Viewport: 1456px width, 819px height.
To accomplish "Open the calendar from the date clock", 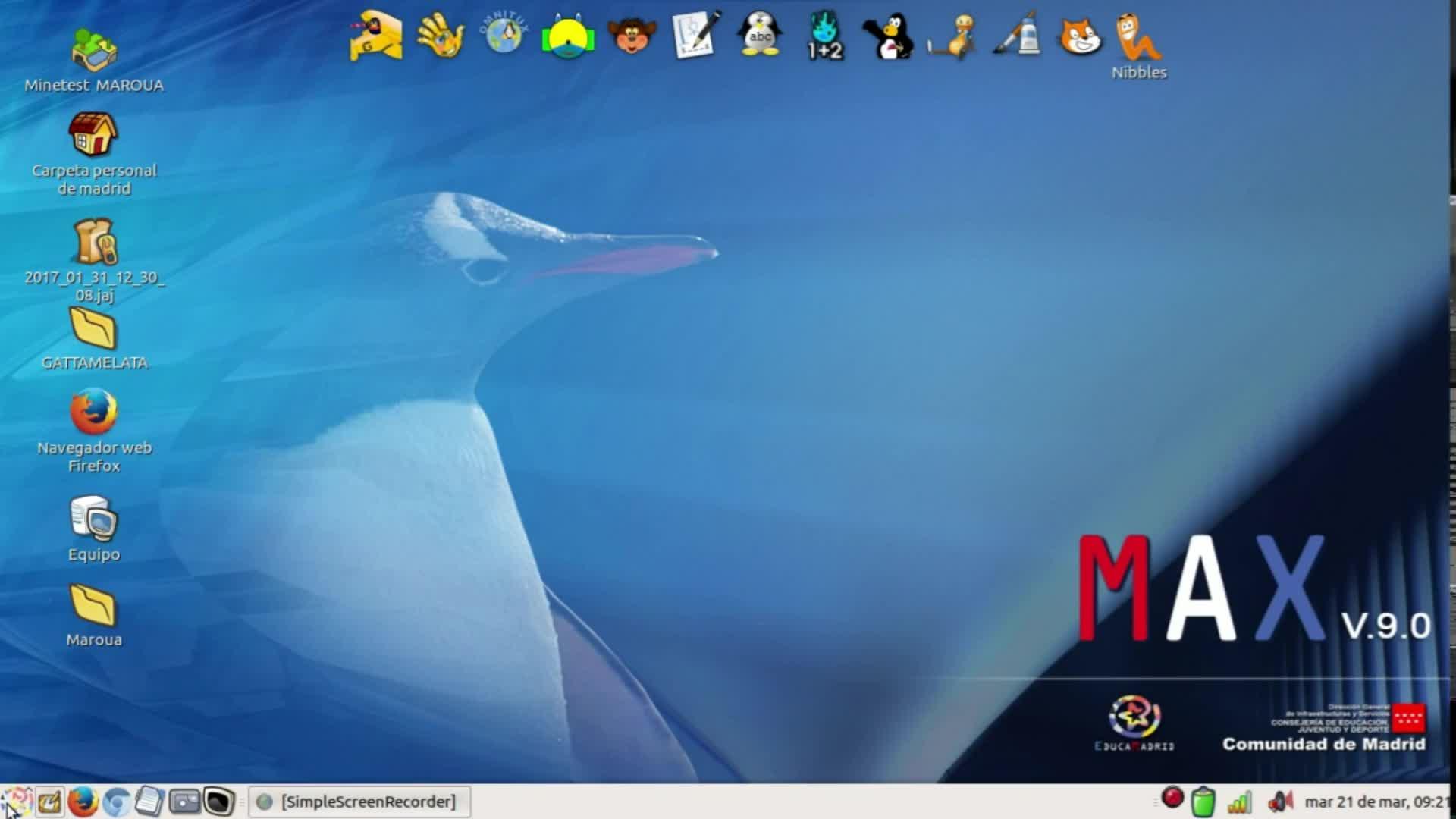I will click(x=1374, y=802).
